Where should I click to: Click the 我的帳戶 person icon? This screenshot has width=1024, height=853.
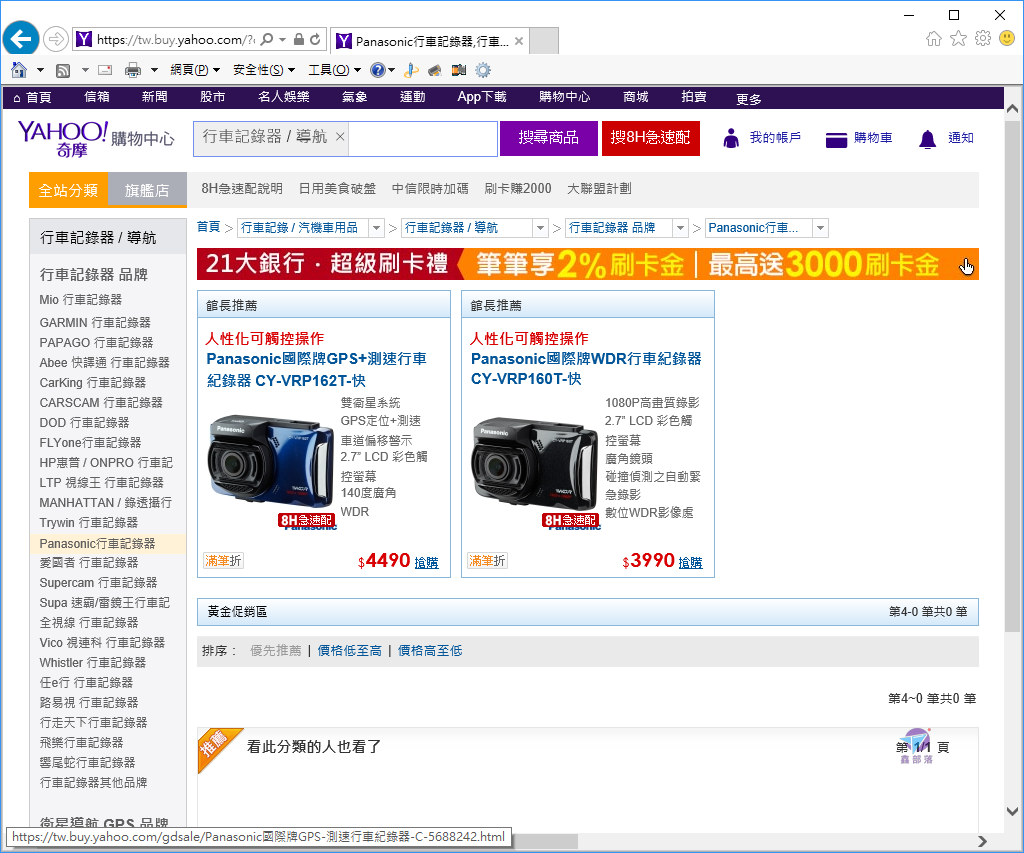731,138
